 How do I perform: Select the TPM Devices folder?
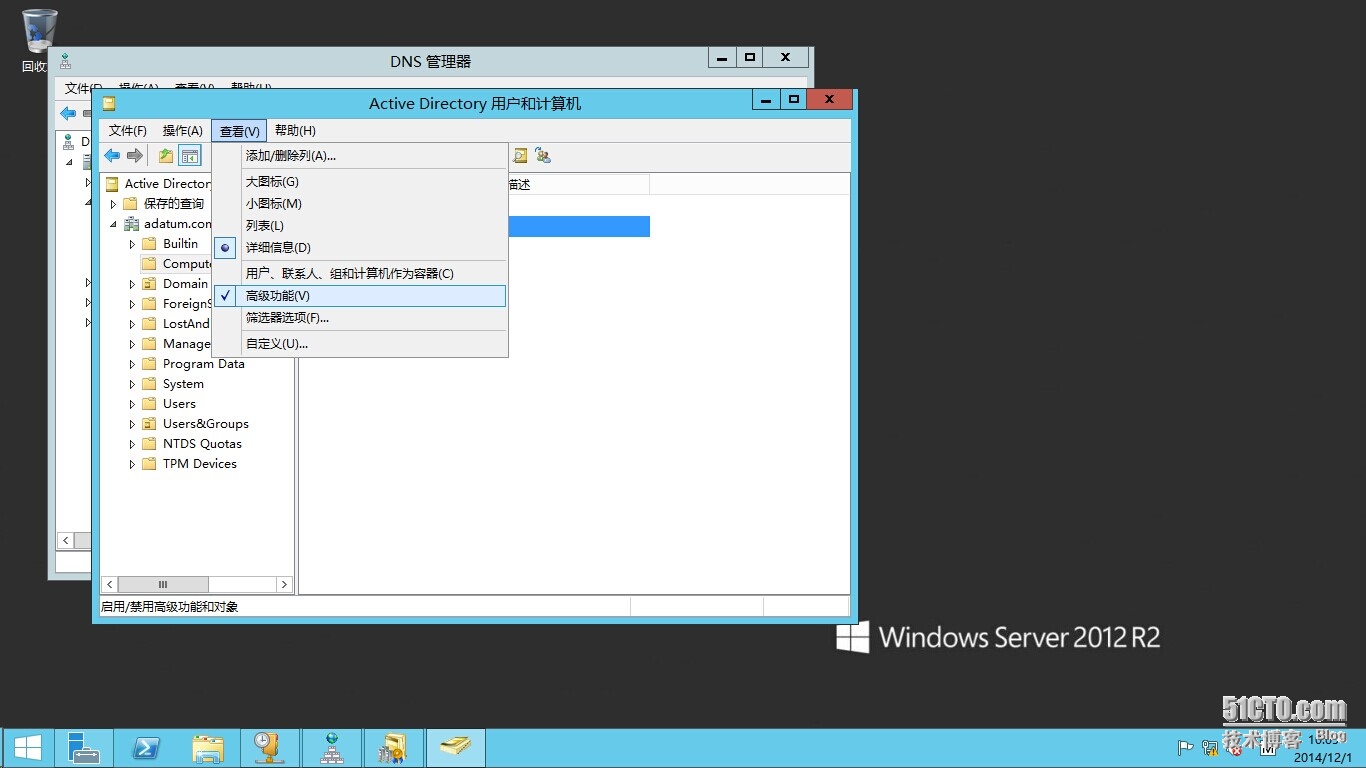[x=200, y=464]
